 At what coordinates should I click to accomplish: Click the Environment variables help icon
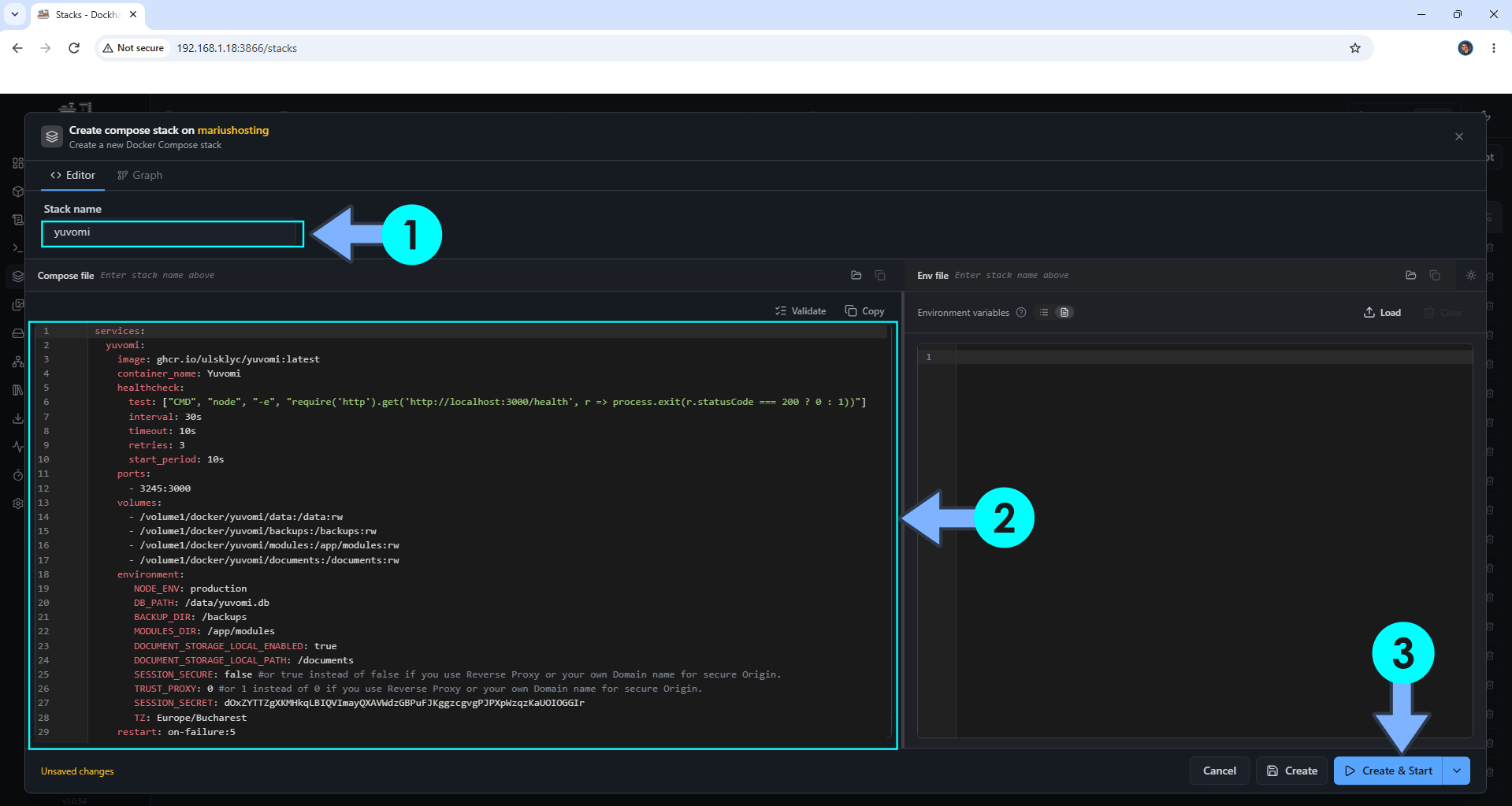click(1021, 313)
